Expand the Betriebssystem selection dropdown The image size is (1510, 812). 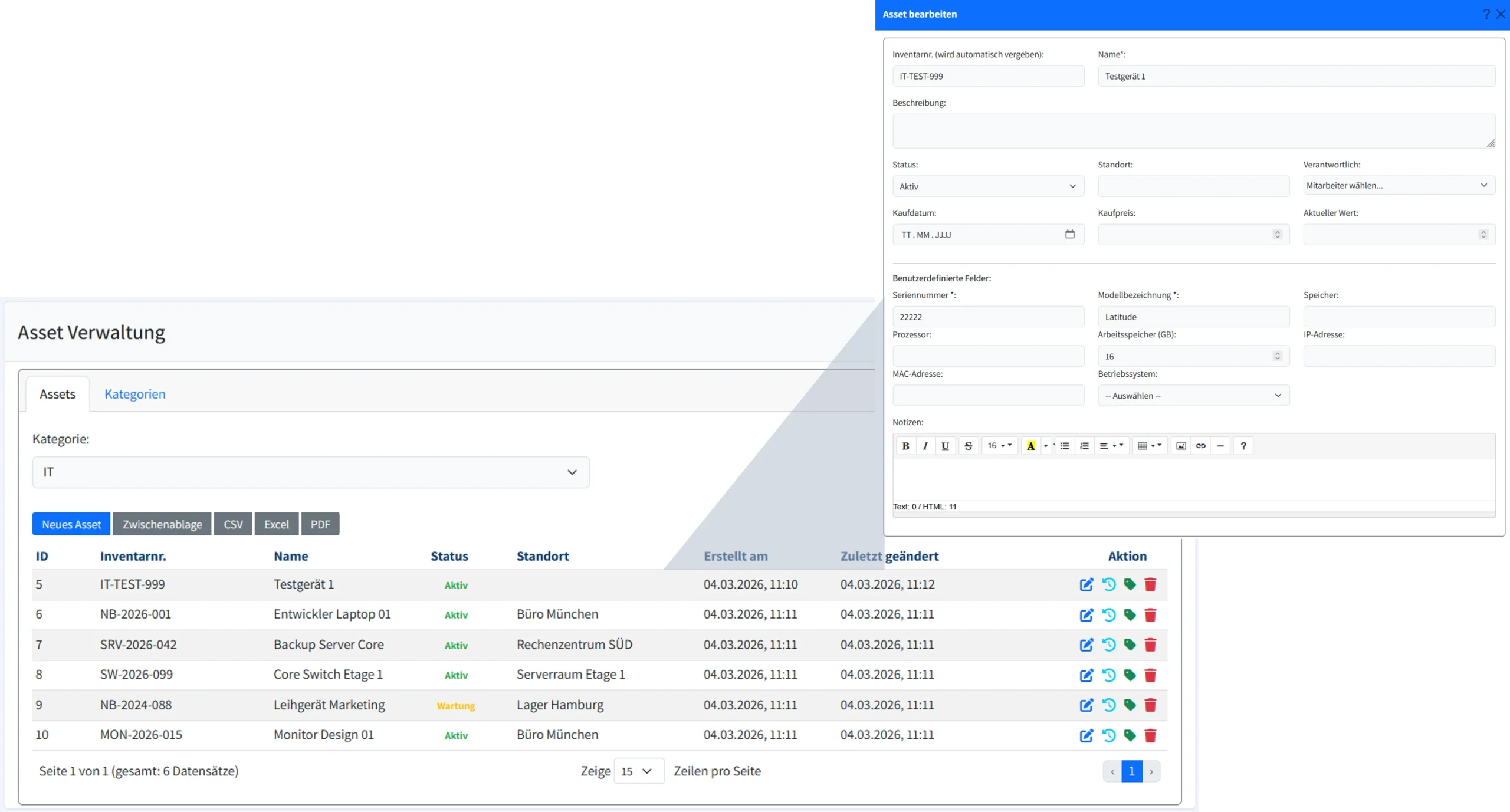point(1193,395)
